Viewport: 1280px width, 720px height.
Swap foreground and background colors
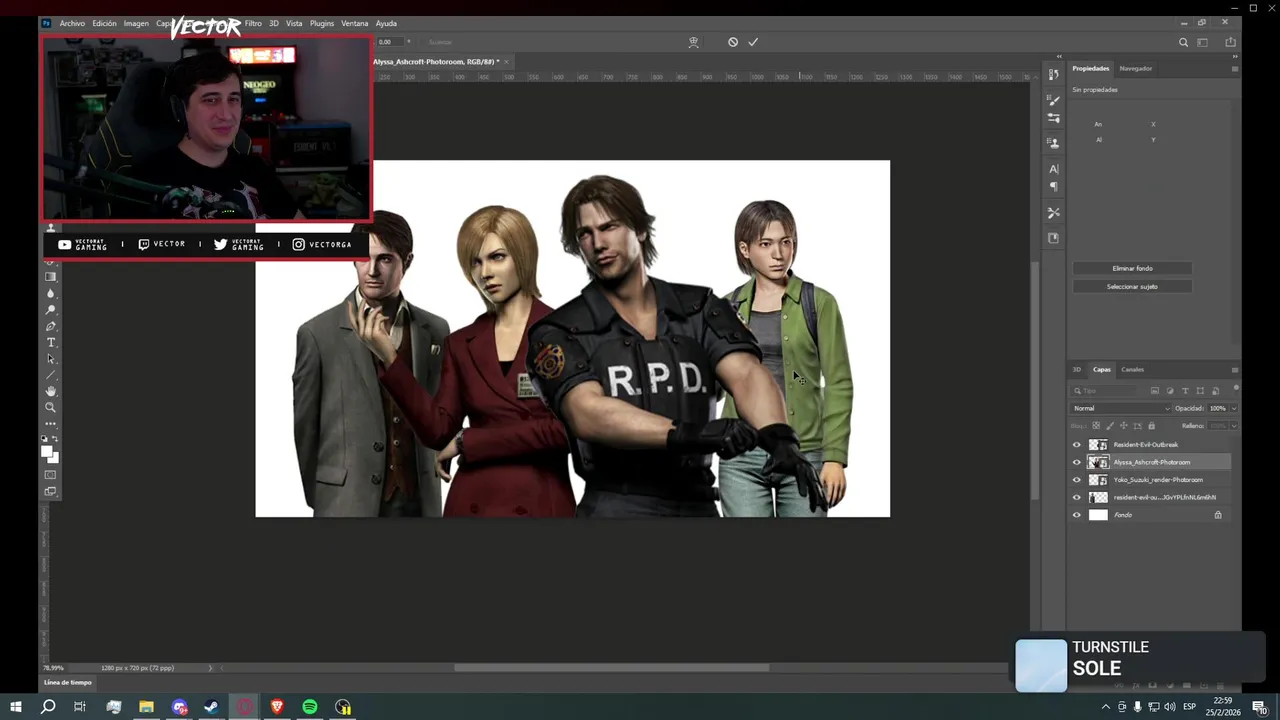56,439
